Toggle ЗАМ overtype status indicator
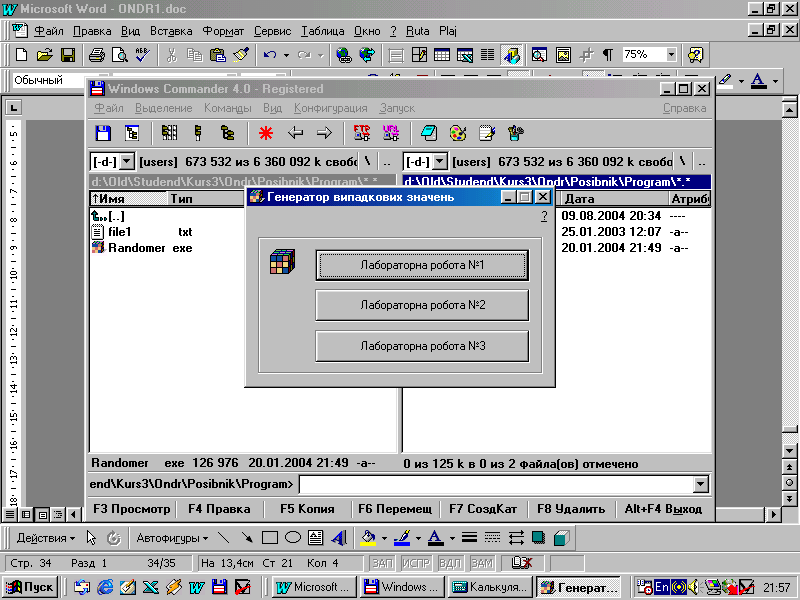The height and width of the screenshot is (600, 800). 482,563
